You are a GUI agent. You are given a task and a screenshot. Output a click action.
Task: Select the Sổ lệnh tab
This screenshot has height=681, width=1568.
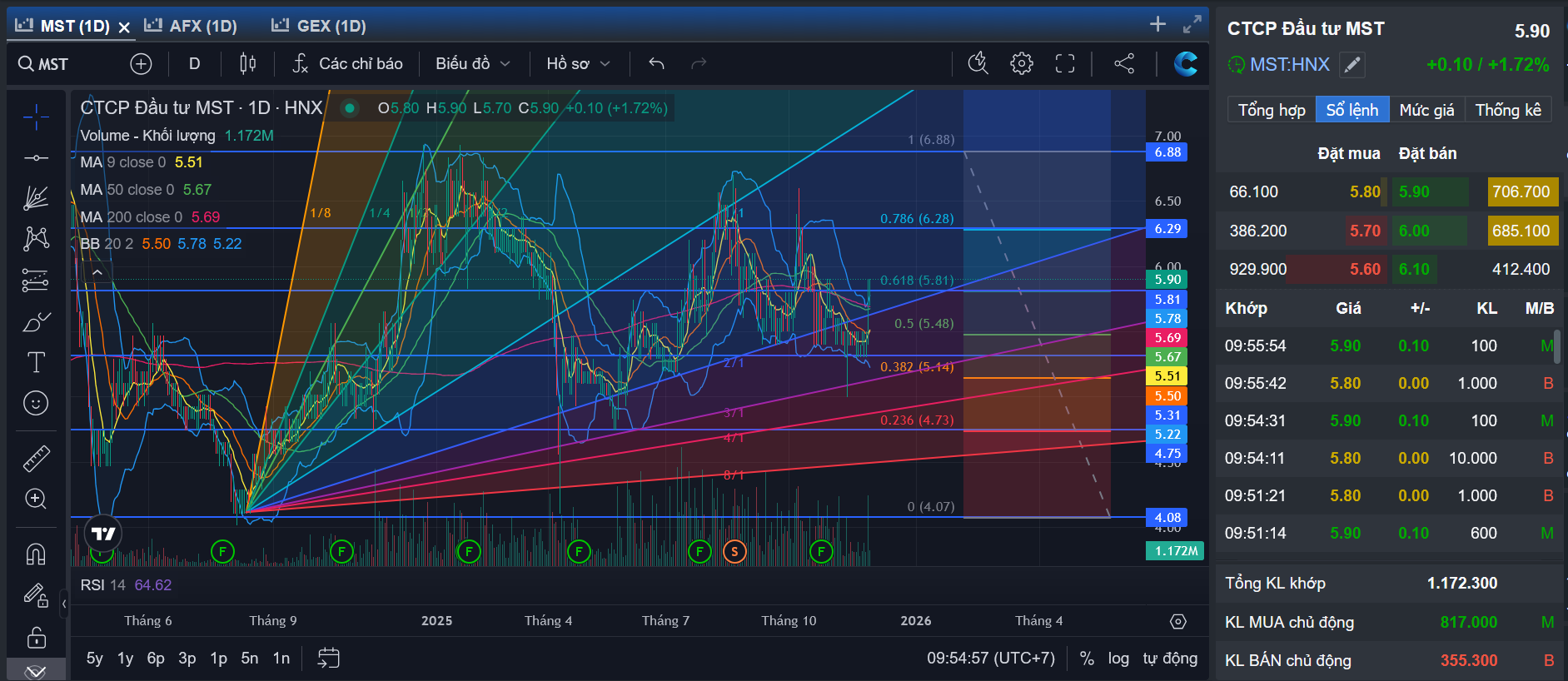(1352, 110)
